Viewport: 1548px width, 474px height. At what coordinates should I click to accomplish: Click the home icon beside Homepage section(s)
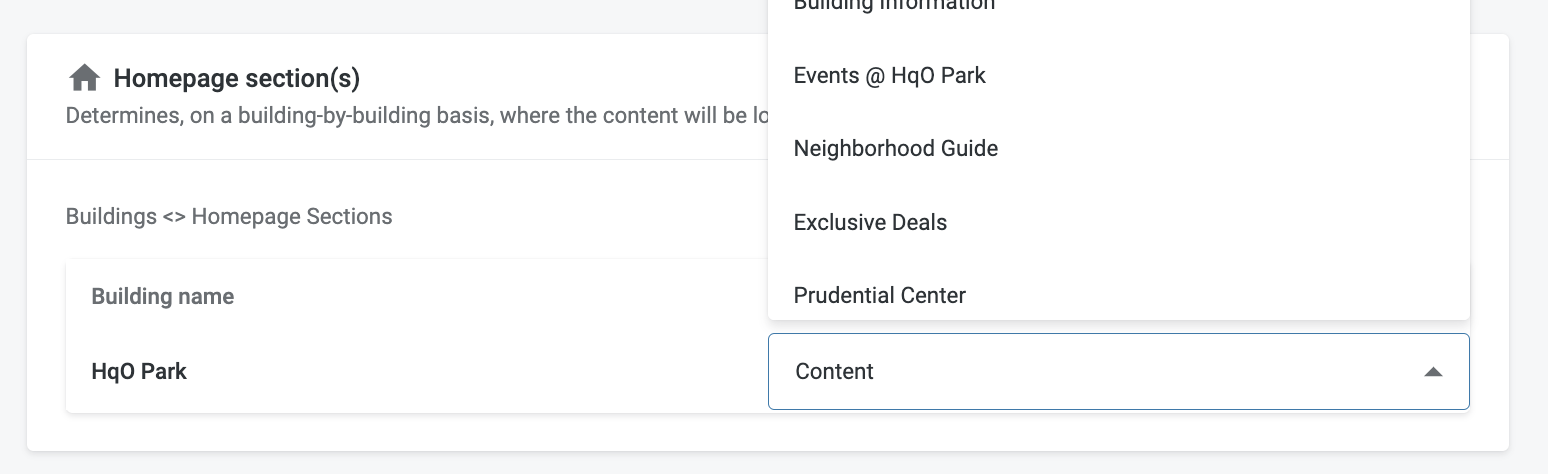(x=84, y=78)
